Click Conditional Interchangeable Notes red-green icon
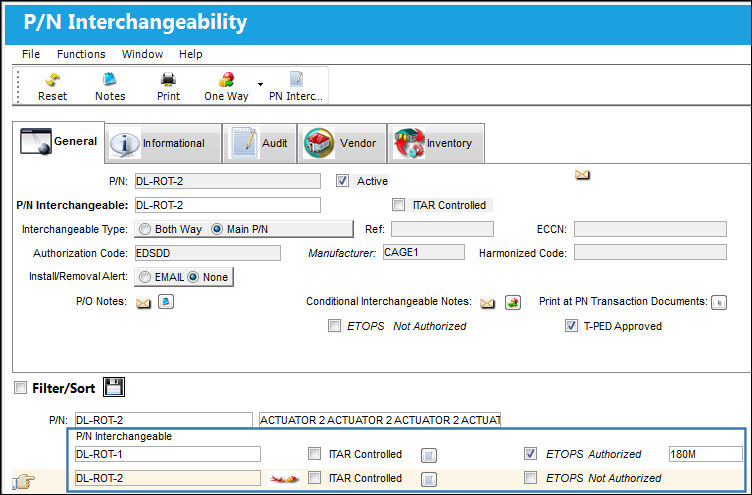Image resolution: width=752 pixels, height=495 pixels. click(x=513, y=302)
